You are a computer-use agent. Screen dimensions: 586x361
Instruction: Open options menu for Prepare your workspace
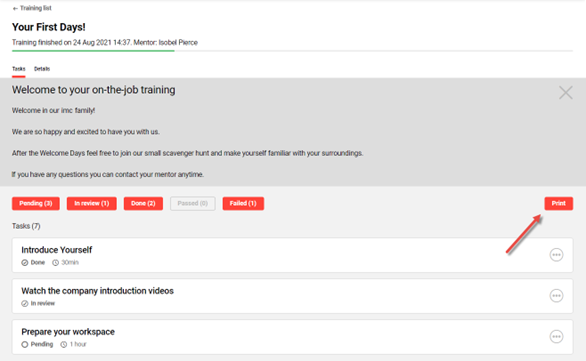[x=556, y=336]
